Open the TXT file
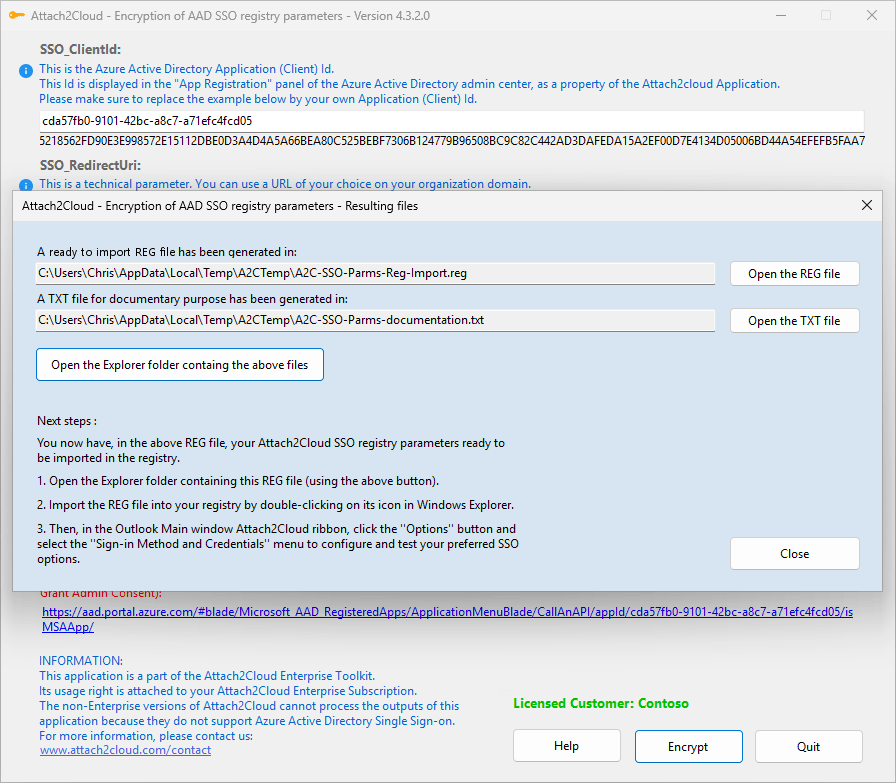This screenshot has width=896, height=783. tap(794, 320)
